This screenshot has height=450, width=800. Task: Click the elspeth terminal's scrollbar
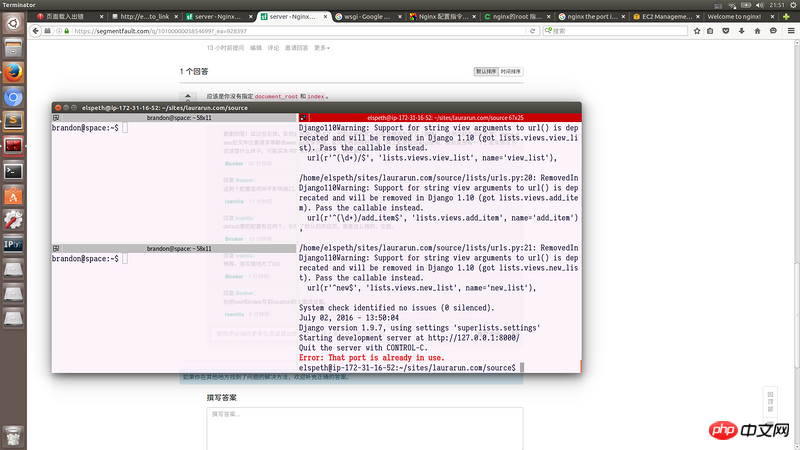pos(580,366)
